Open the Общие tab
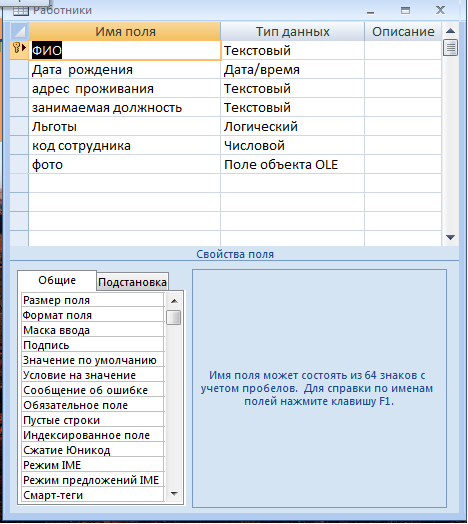This screenshot has width=468, height=524. pyautogui.click(x=57, y=280)
